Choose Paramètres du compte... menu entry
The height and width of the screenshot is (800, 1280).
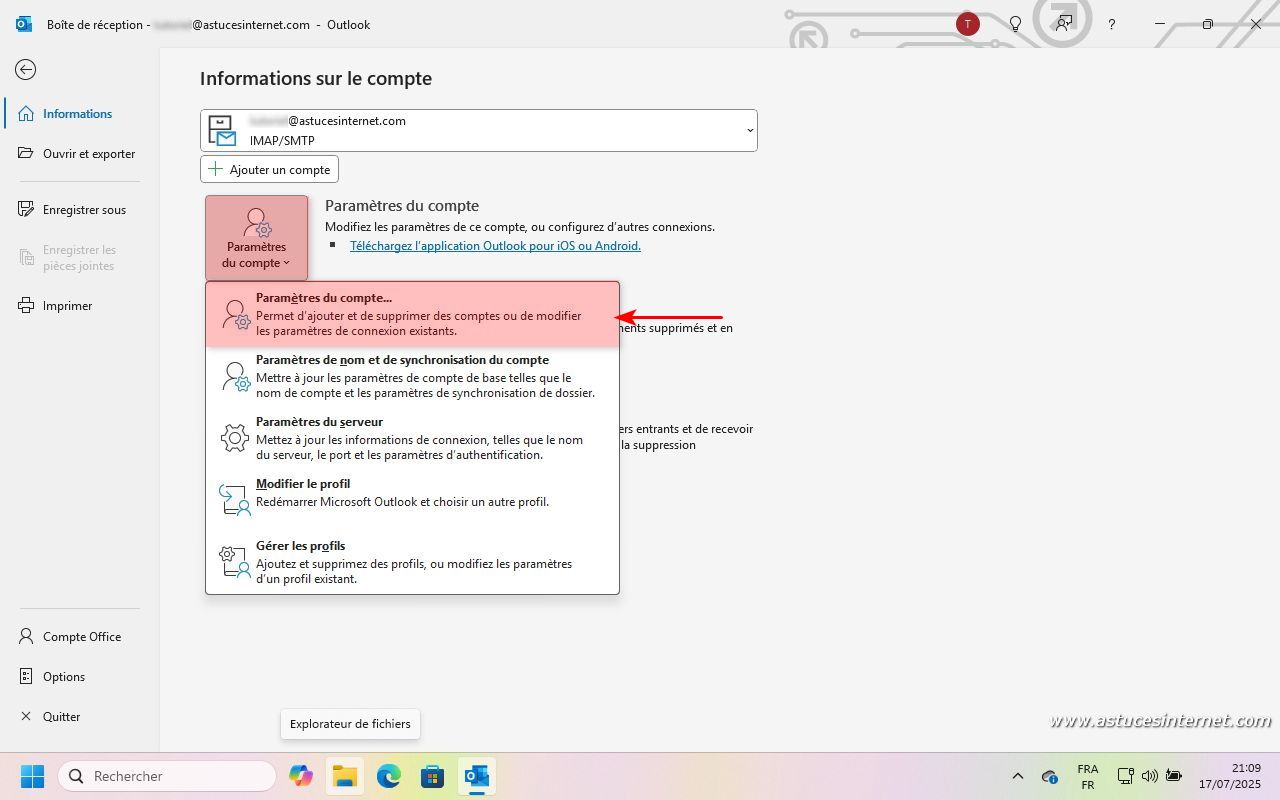412,314
